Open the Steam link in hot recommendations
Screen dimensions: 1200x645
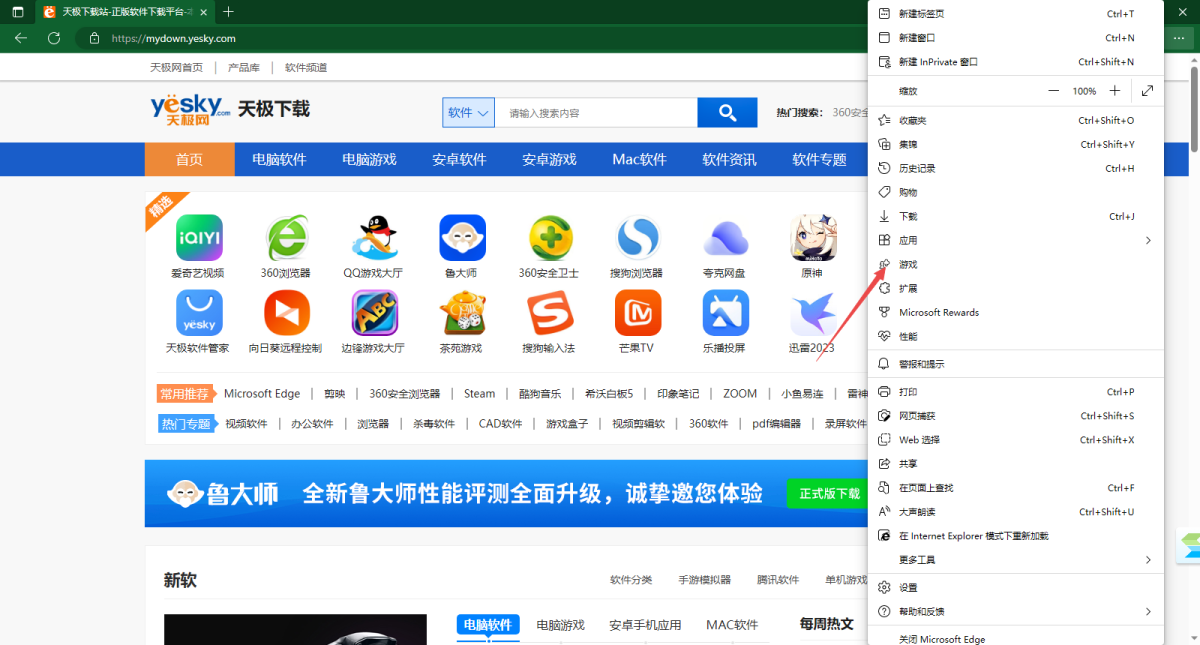(x=479, y=393)
